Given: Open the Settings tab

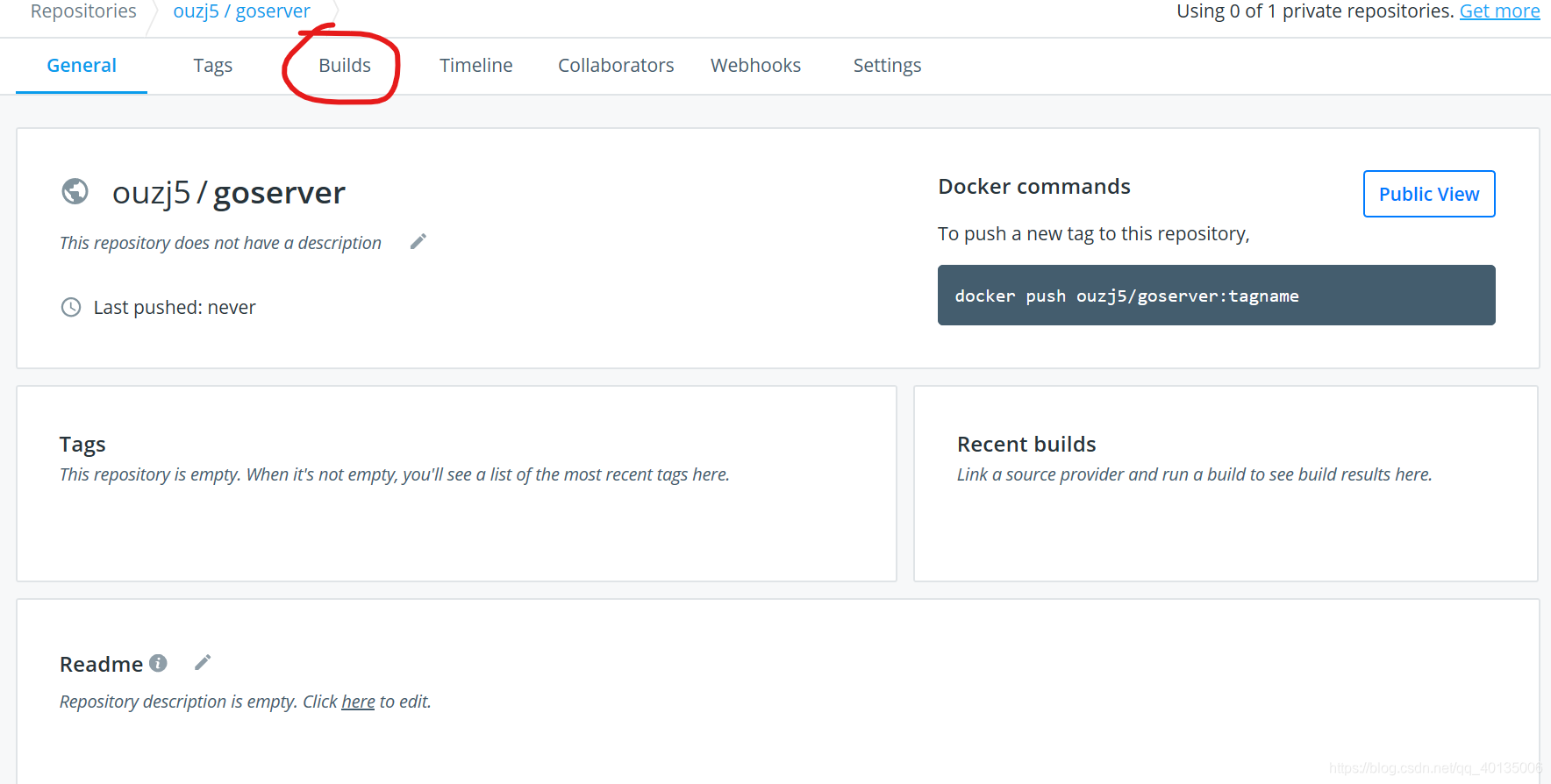Looking at the screenshot, I should [x=887, y=66].
